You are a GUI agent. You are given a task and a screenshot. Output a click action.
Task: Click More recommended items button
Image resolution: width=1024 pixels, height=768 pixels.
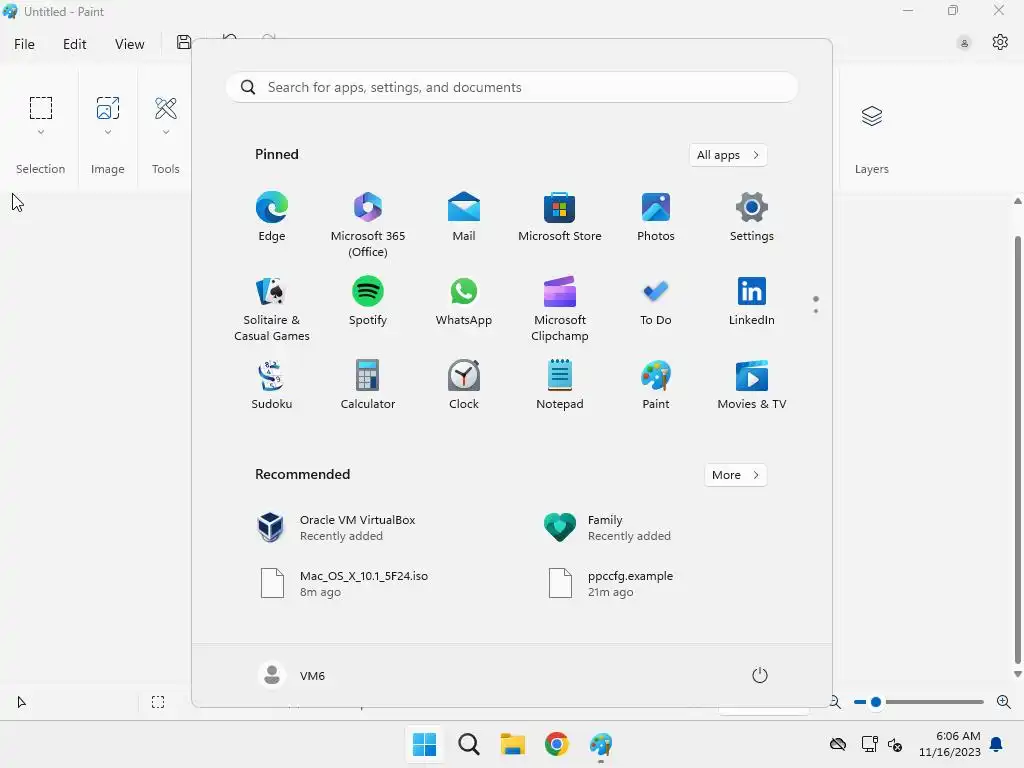click(735, 475)
